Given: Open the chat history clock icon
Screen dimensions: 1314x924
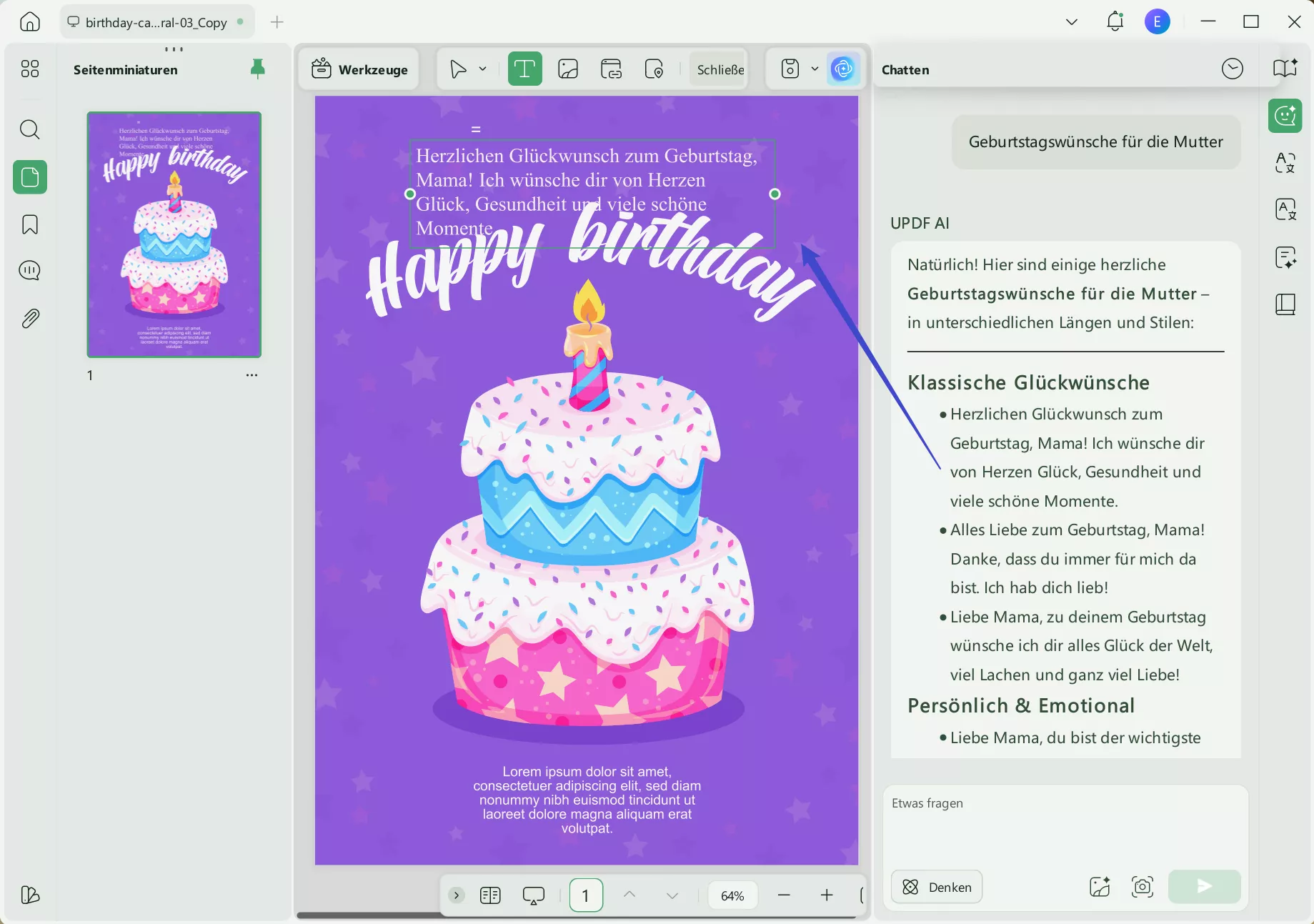Looking at the screenshot, I should click(x=1233, y=69).
